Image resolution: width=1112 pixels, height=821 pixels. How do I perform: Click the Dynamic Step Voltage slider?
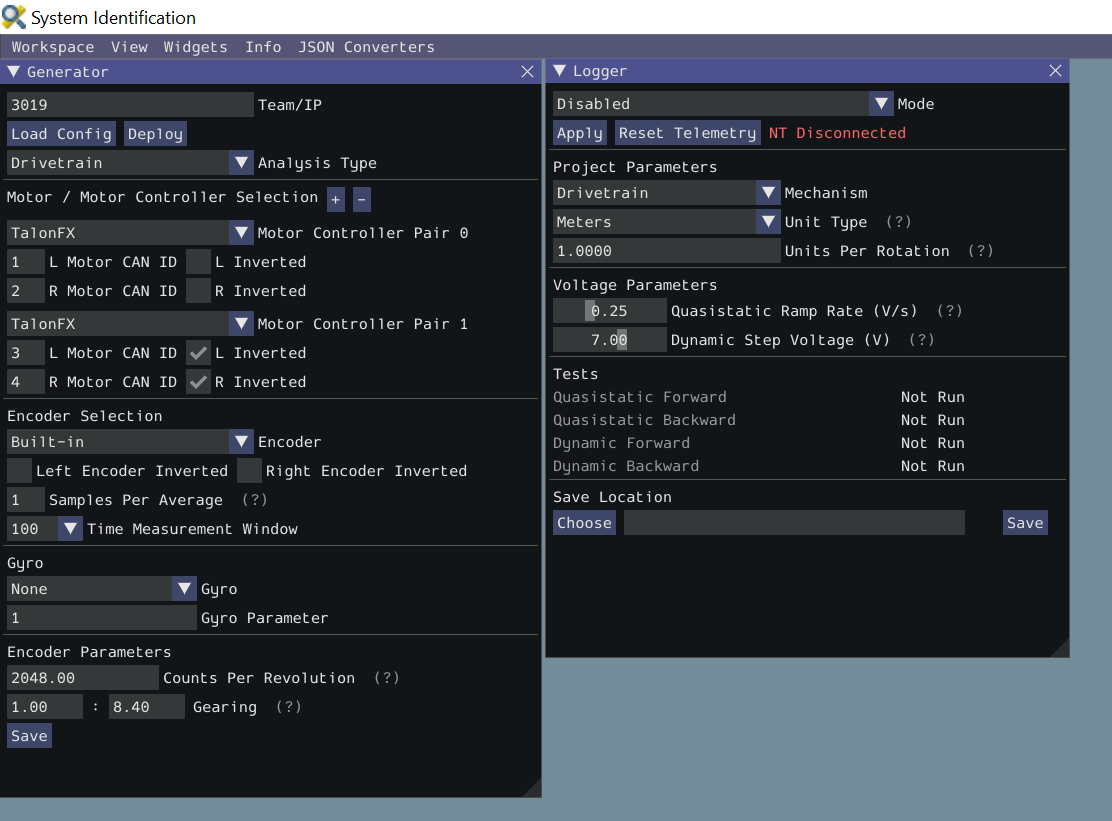610,340
